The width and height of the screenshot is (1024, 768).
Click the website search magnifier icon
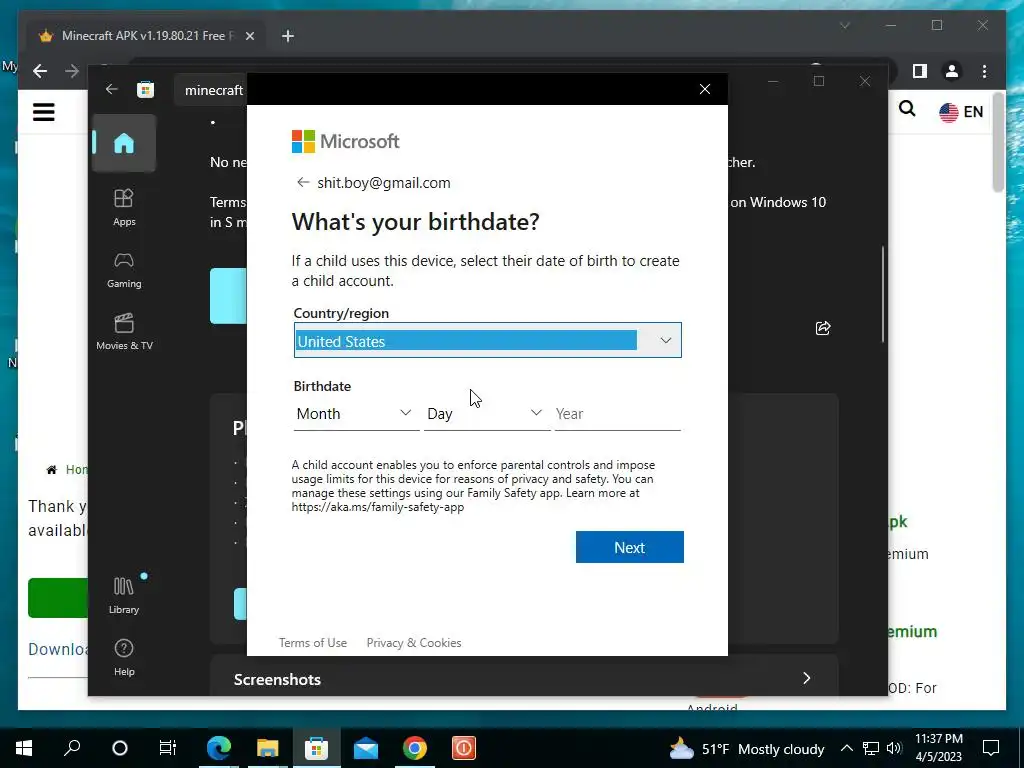coord(907,109)
